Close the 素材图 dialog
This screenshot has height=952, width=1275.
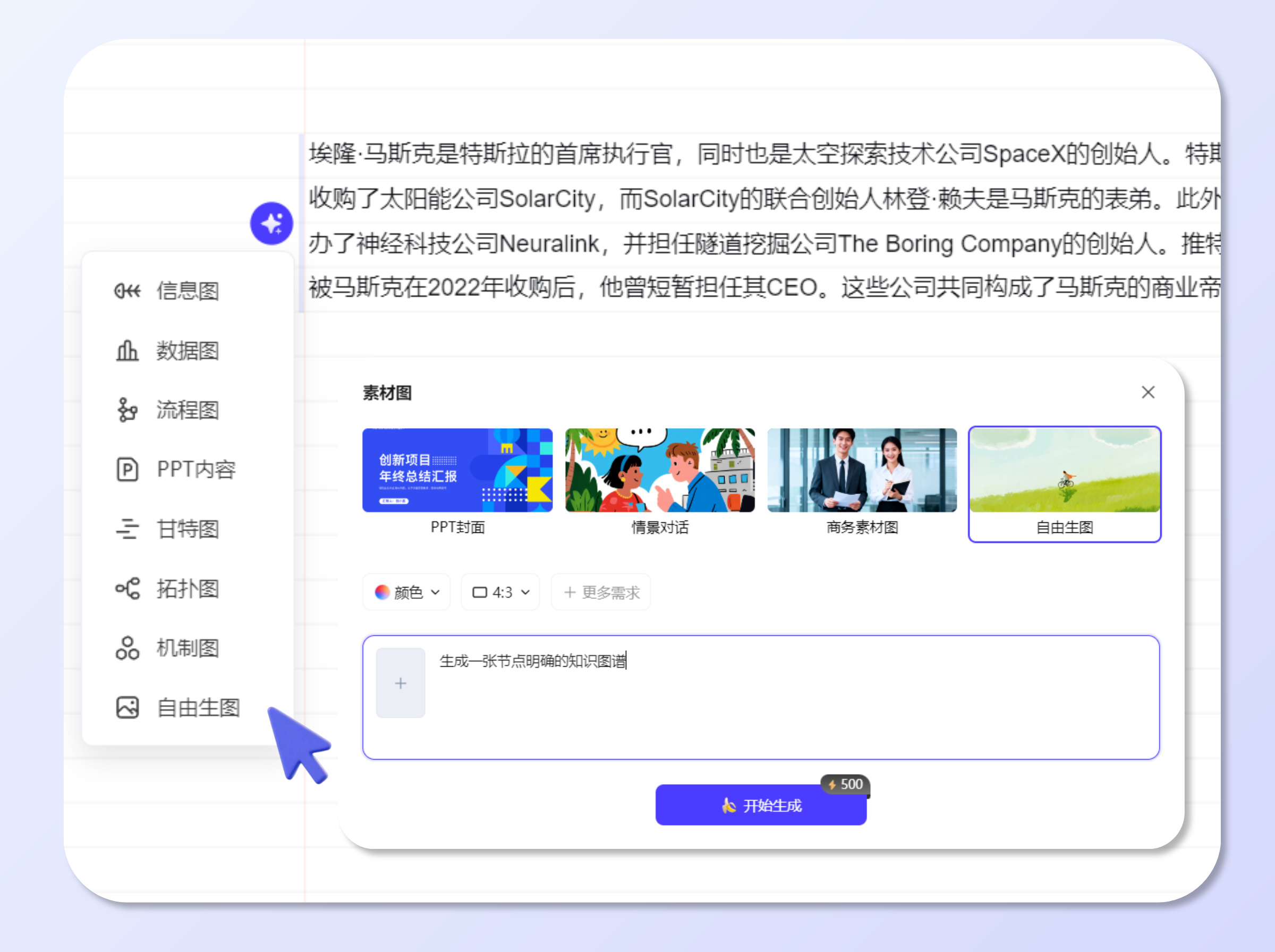pos(1148,393)
